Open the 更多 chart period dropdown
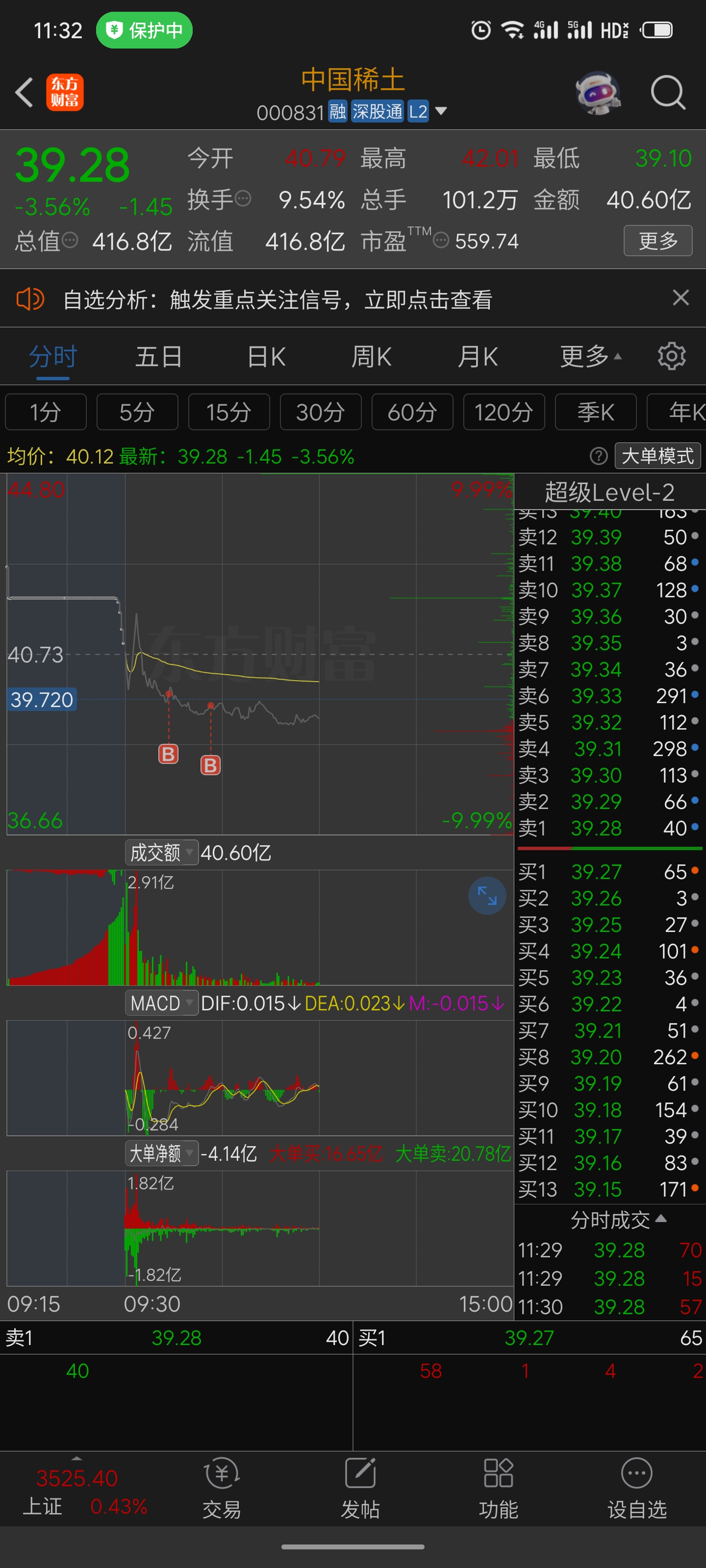706x1568 pixels. 591,356
